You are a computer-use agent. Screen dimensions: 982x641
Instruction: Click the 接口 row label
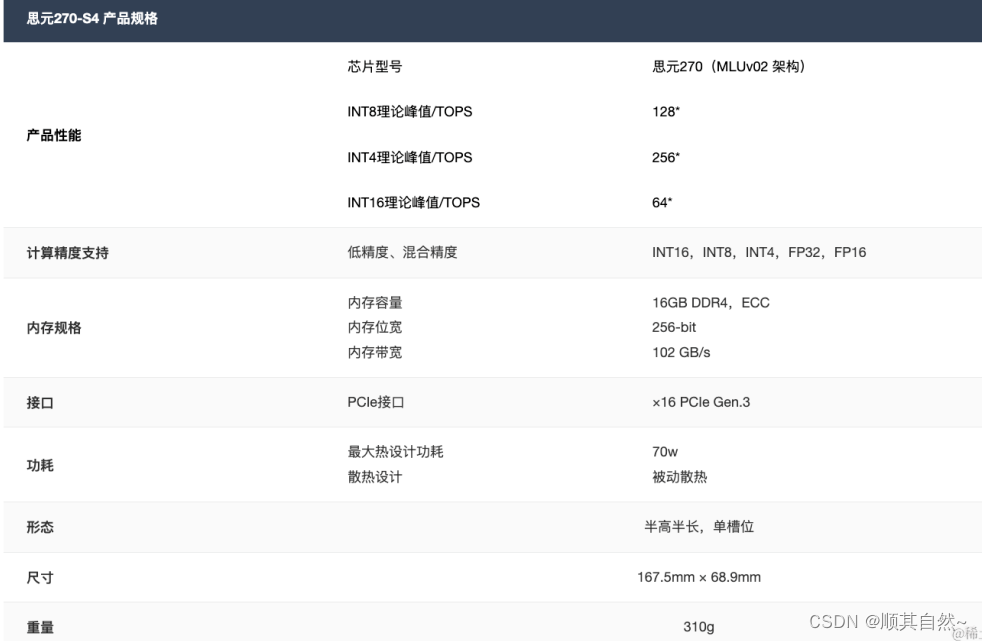point(40,403)
